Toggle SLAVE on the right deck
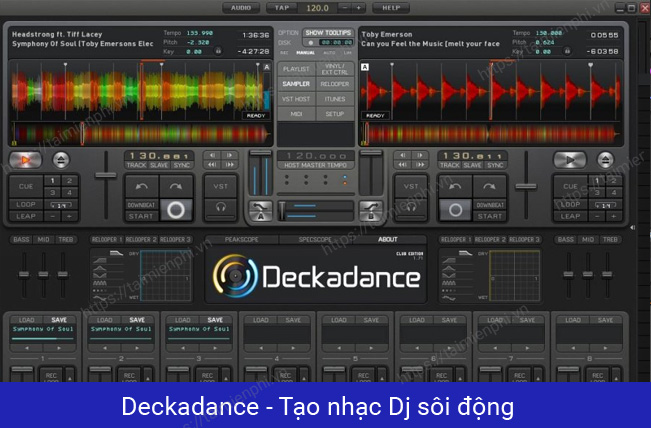 click(x=472, y=165)
